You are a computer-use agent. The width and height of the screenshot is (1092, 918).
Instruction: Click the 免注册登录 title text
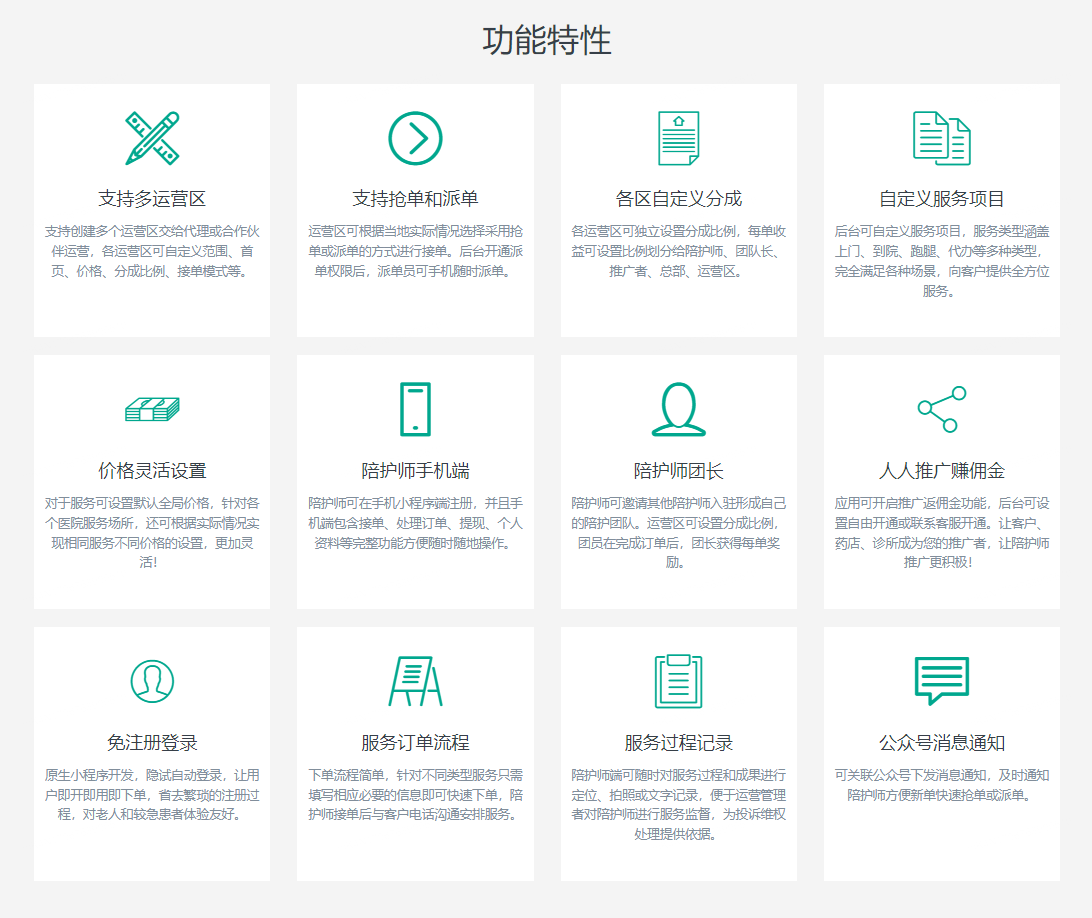point(152,743)
